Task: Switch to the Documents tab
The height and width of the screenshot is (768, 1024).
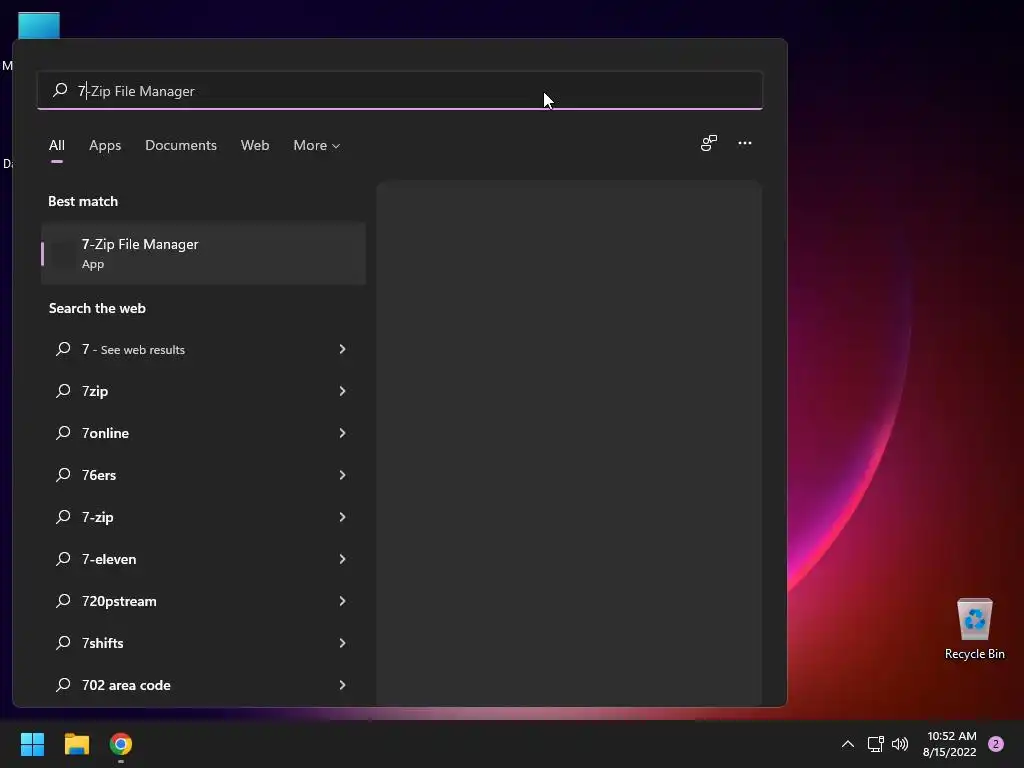Action: coord(181,145)
